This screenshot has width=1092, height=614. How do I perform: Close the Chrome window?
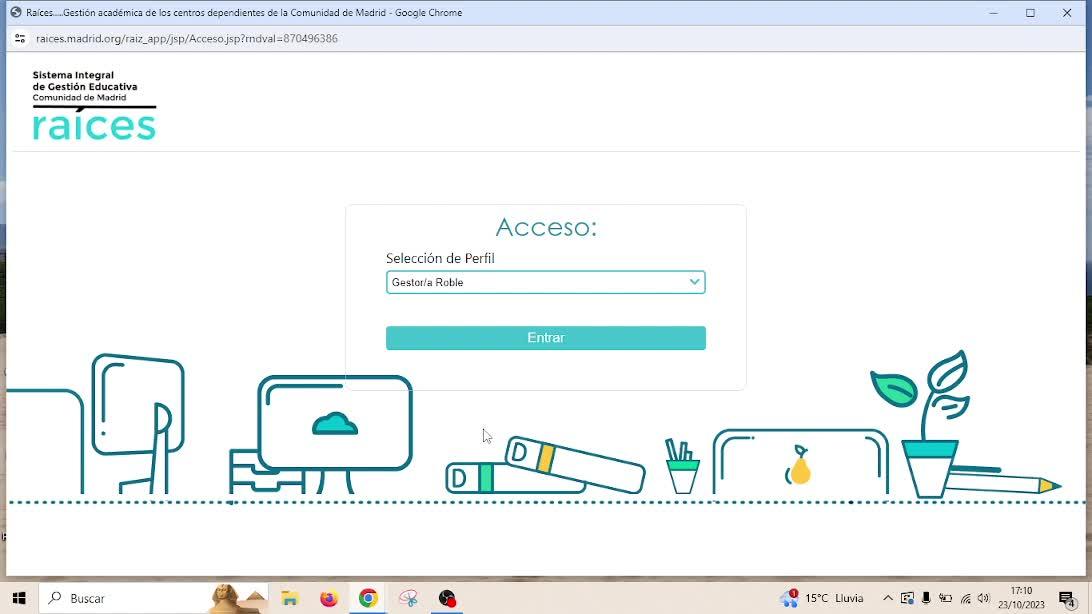[1067, 13]
